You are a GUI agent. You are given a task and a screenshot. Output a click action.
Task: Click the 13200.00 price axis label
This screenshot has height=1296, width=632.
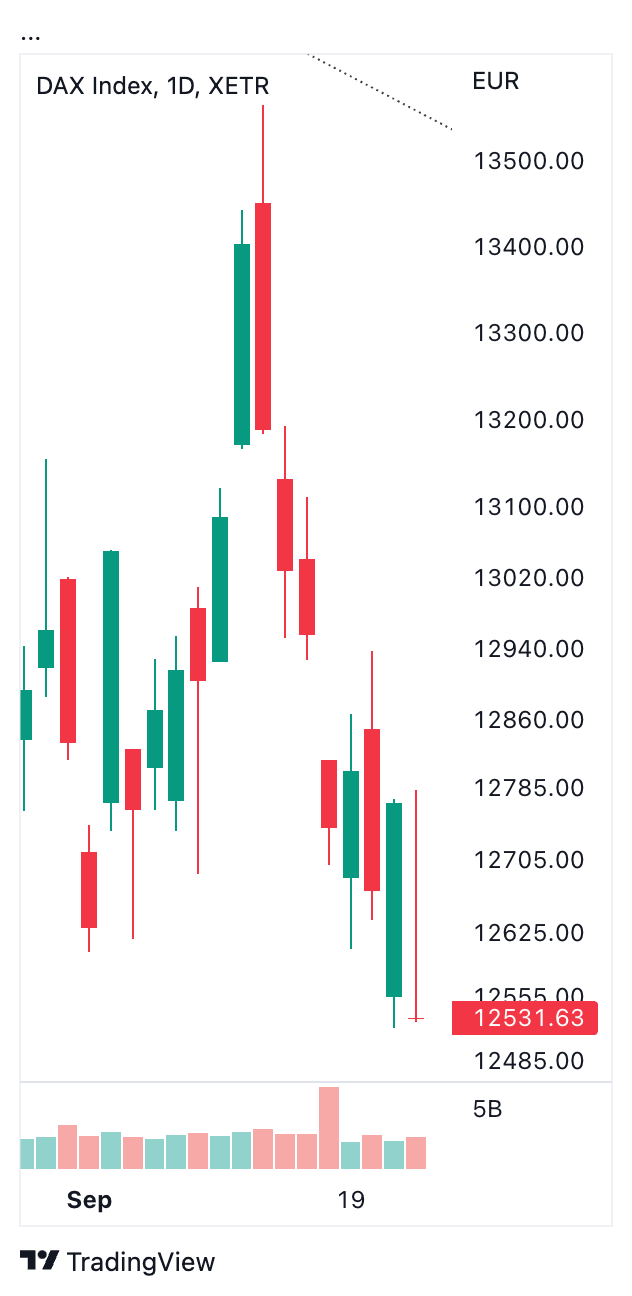click(528, 420)
